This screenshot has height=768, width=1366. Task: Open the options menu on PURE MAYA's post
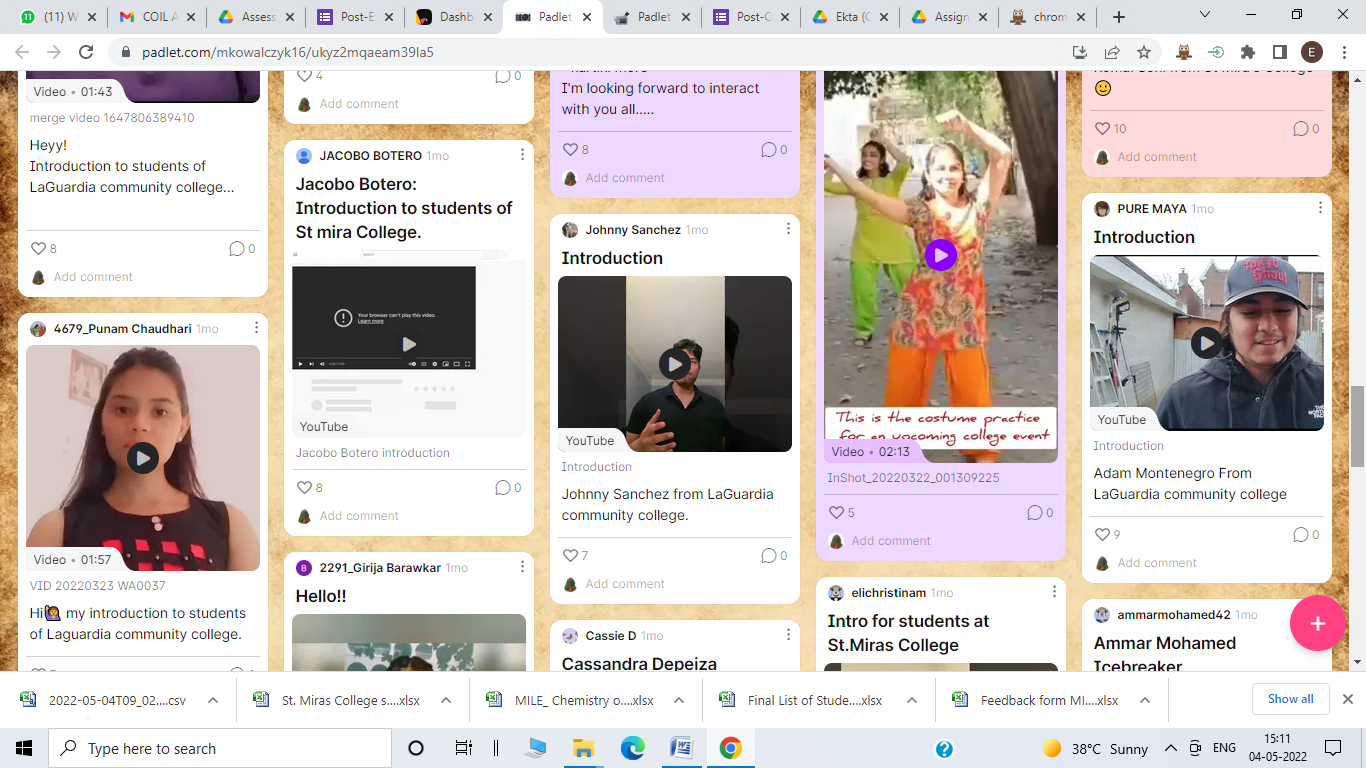click(x=1320, y=208)
